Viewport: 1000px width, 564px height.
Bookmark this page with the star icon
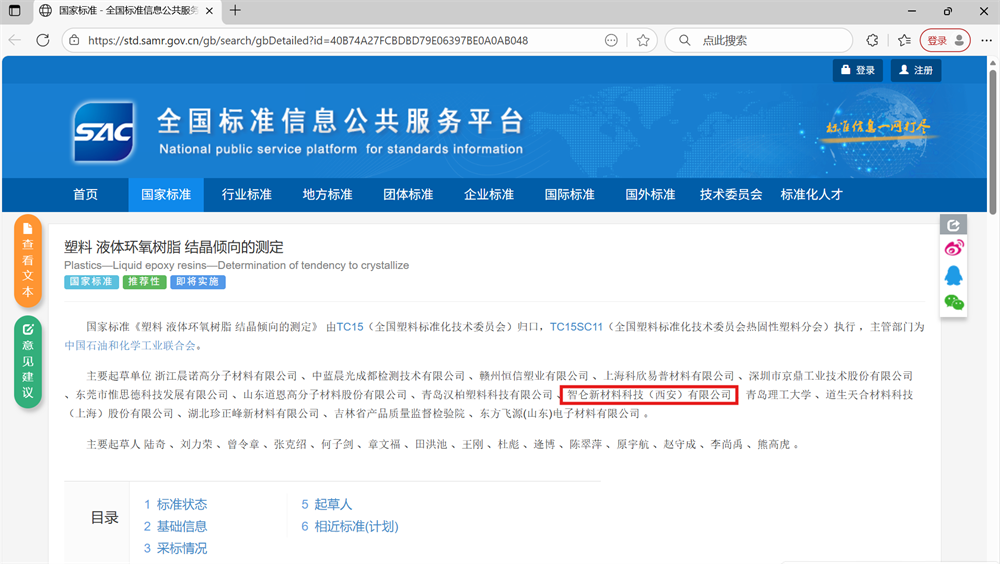643,41
